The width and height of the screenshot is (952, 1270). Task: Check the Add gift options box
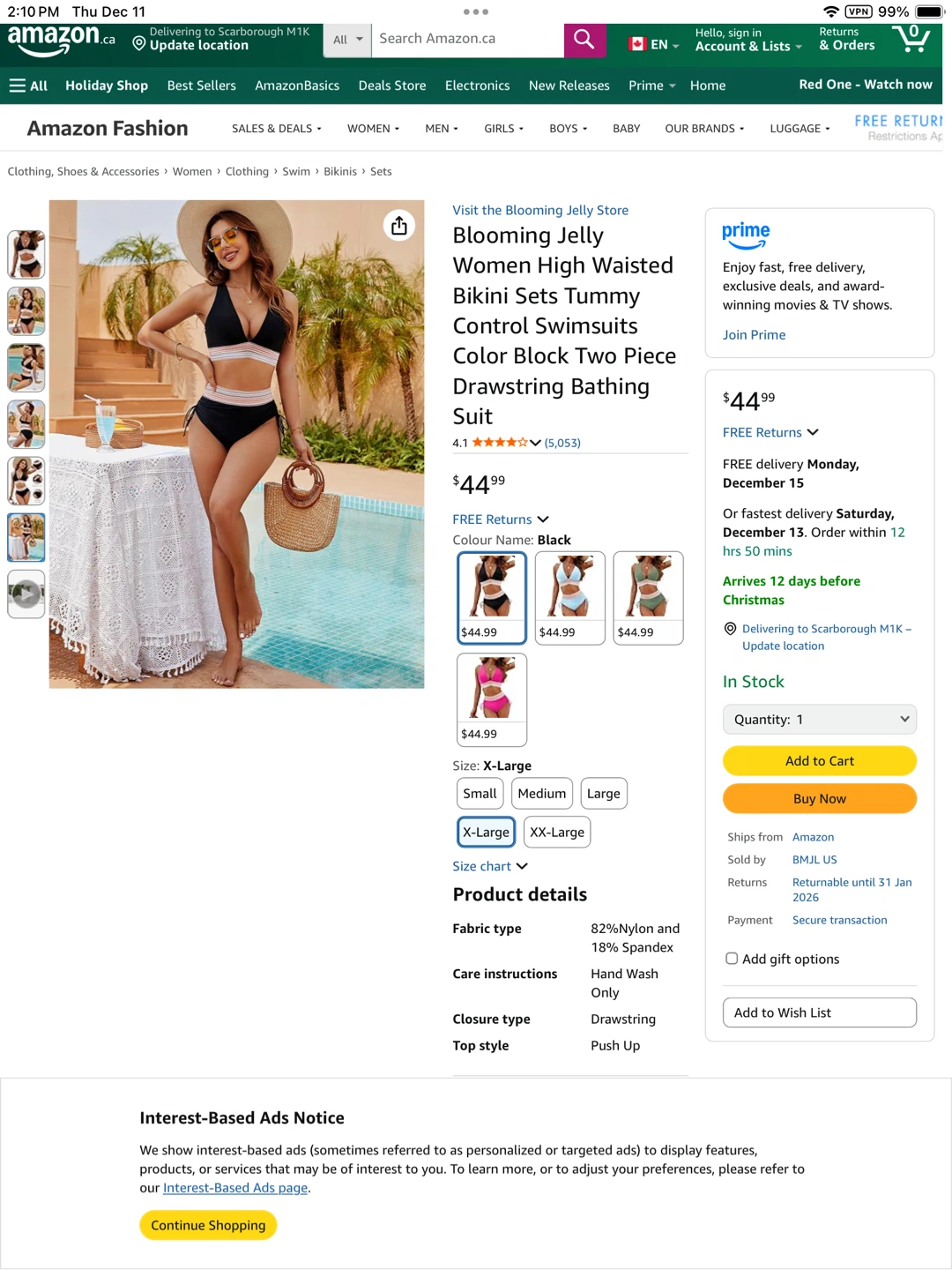(x=732, y=959)
